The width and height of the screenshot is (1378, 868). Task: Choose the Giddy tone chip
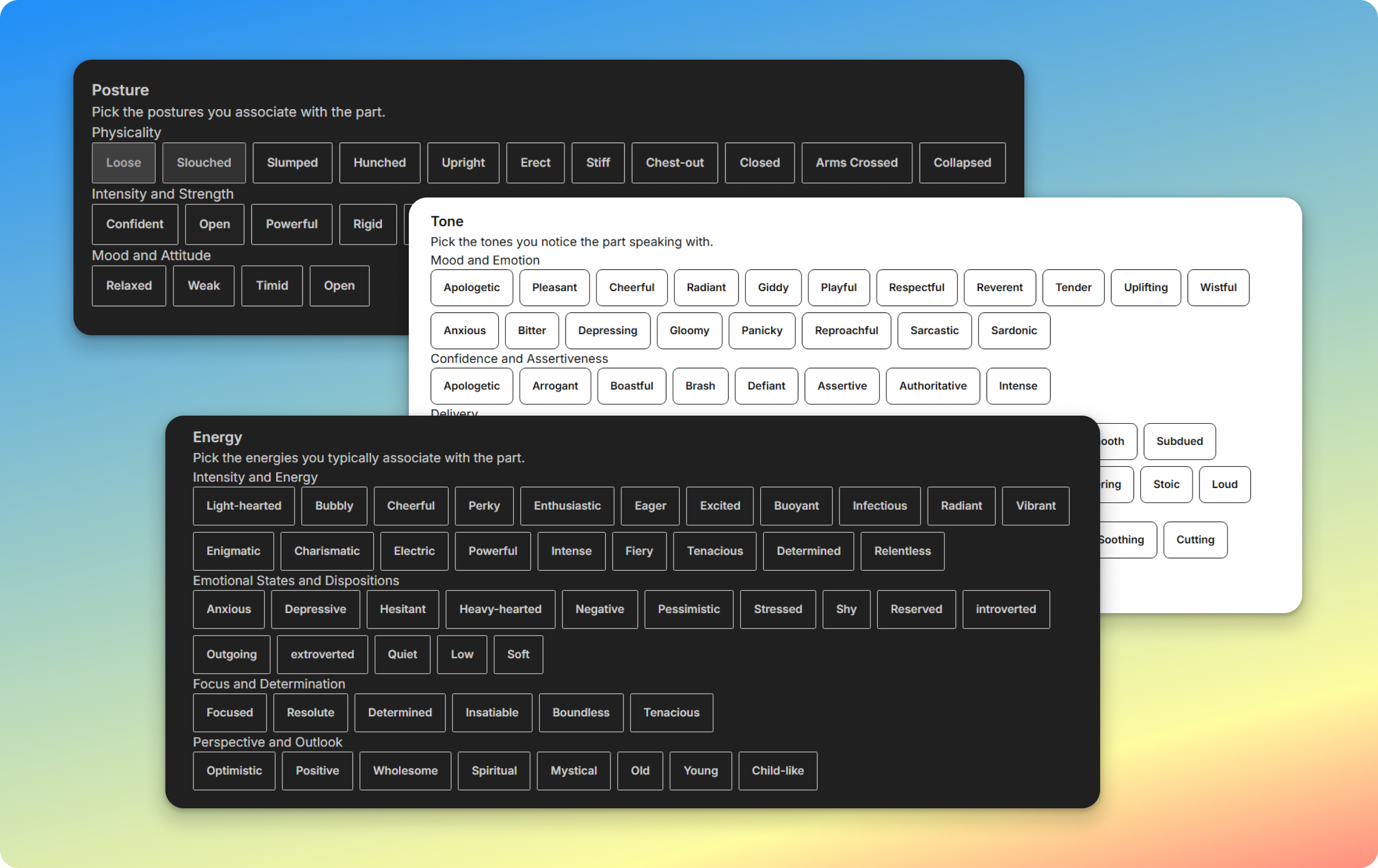click(773, 288)
